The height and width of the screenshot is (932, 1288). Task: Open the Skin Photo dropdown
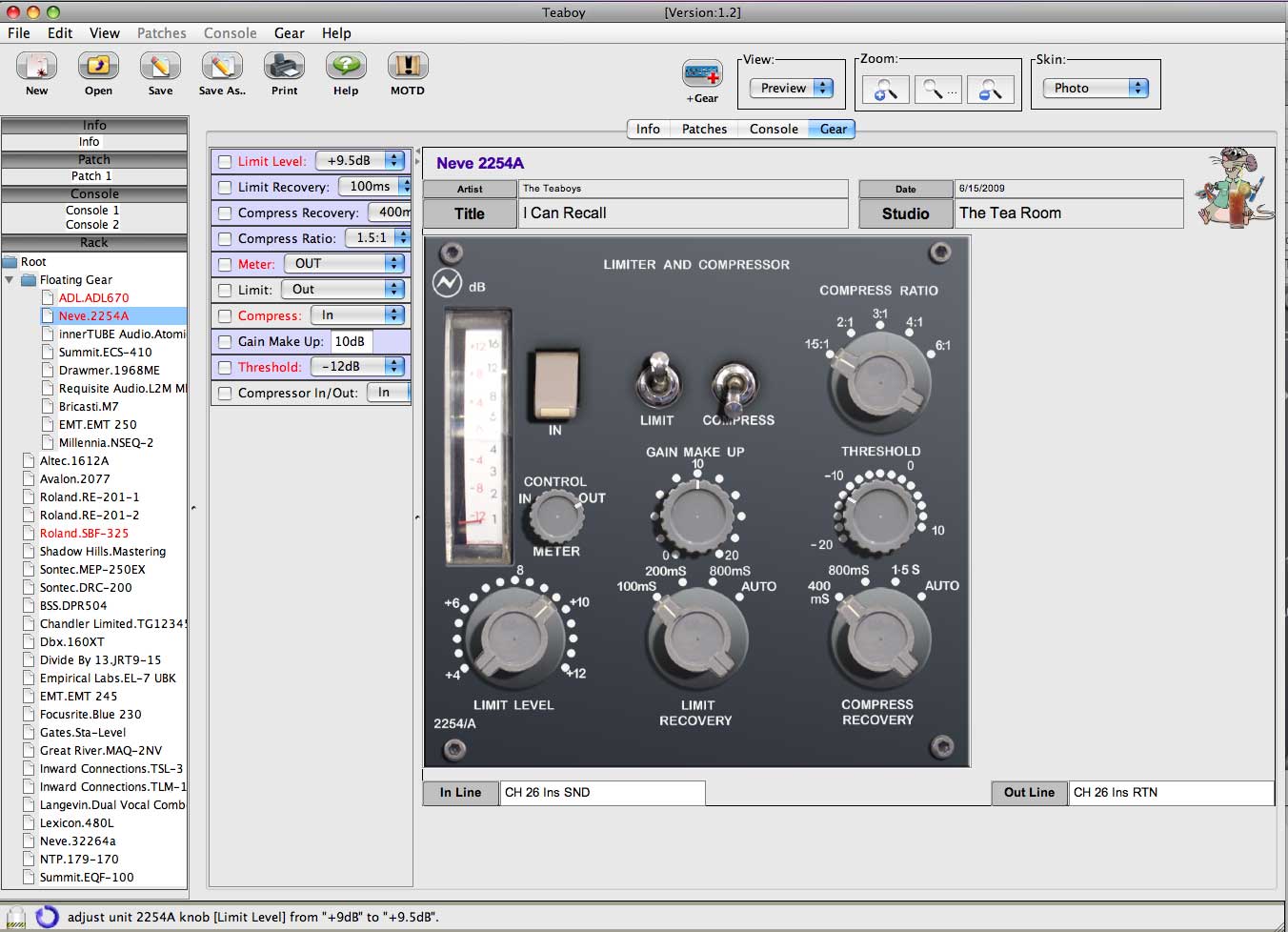pyautogui.click(x=1096, y=89)
